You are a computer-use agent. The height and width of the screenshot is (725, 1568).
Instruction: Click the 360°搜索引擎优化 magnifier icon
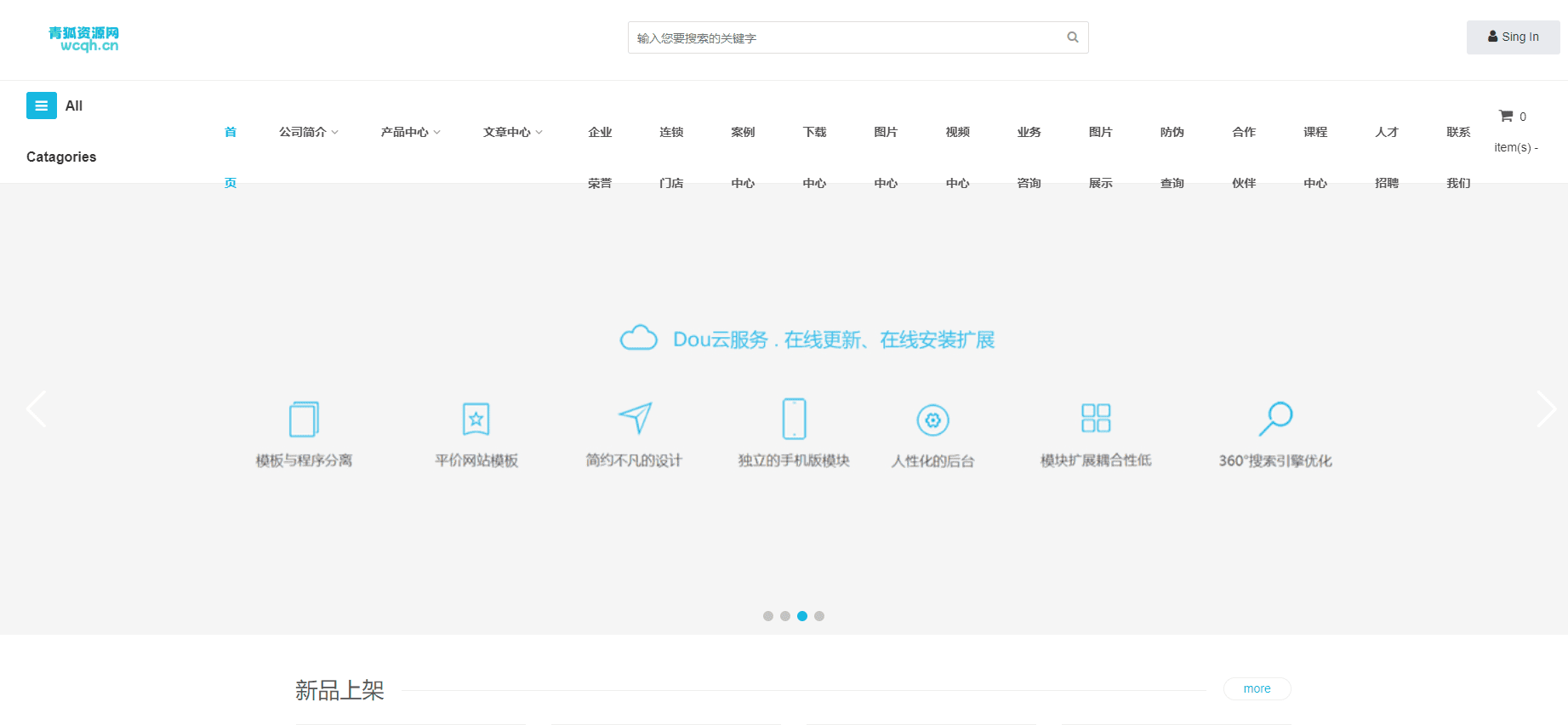1275,418
